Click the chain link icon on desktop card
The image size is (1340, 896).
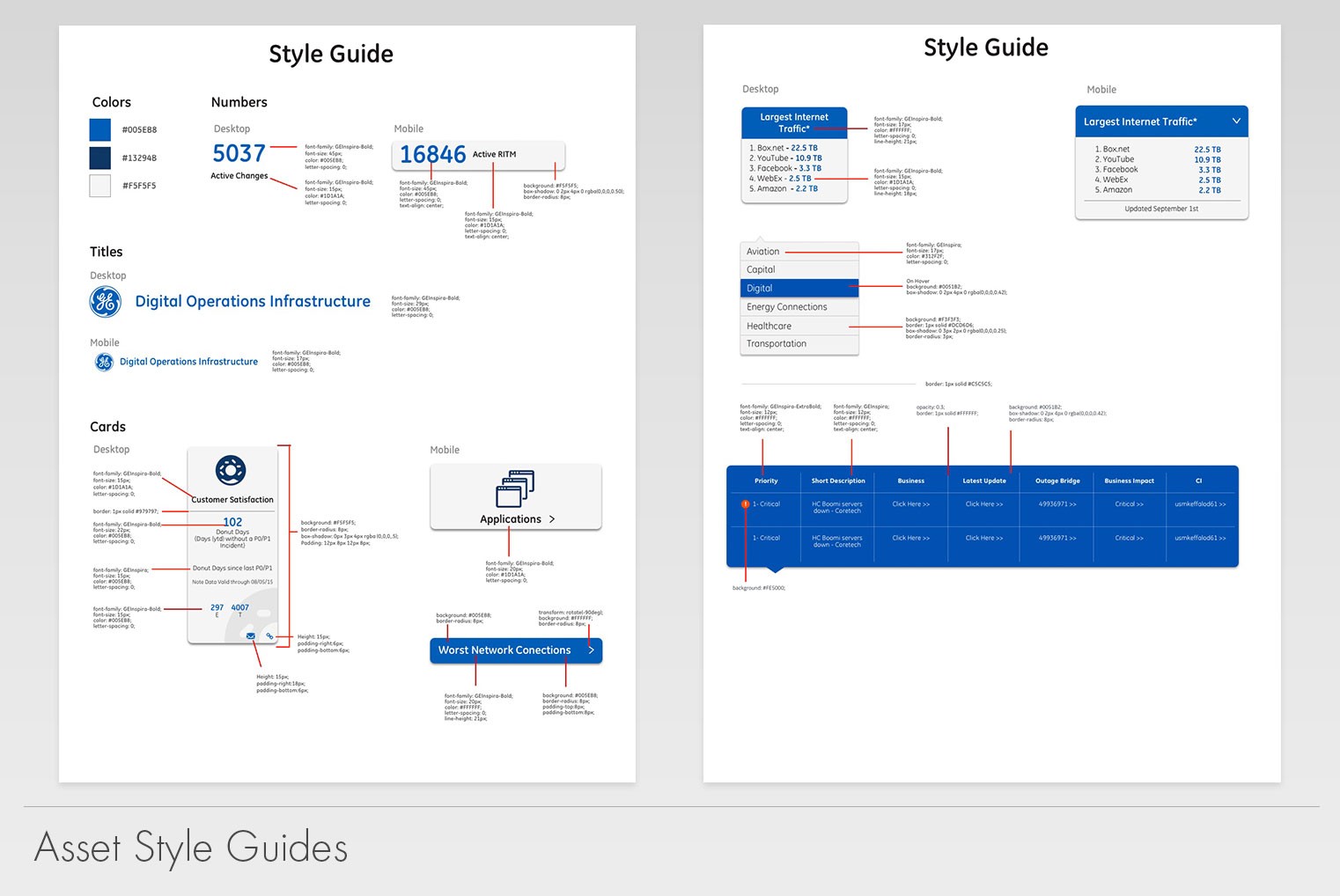coord(269,635)
